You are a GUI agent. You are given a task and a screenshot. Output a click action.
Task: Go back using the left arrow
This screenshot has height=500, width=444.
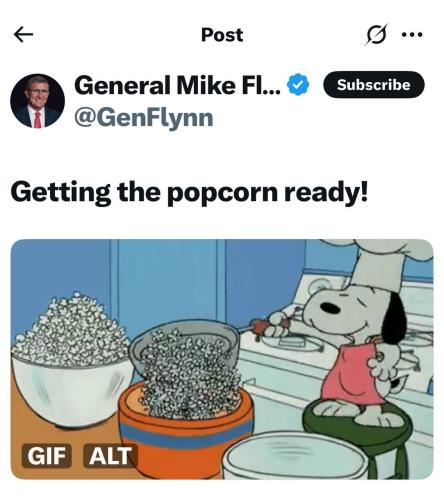23,34
